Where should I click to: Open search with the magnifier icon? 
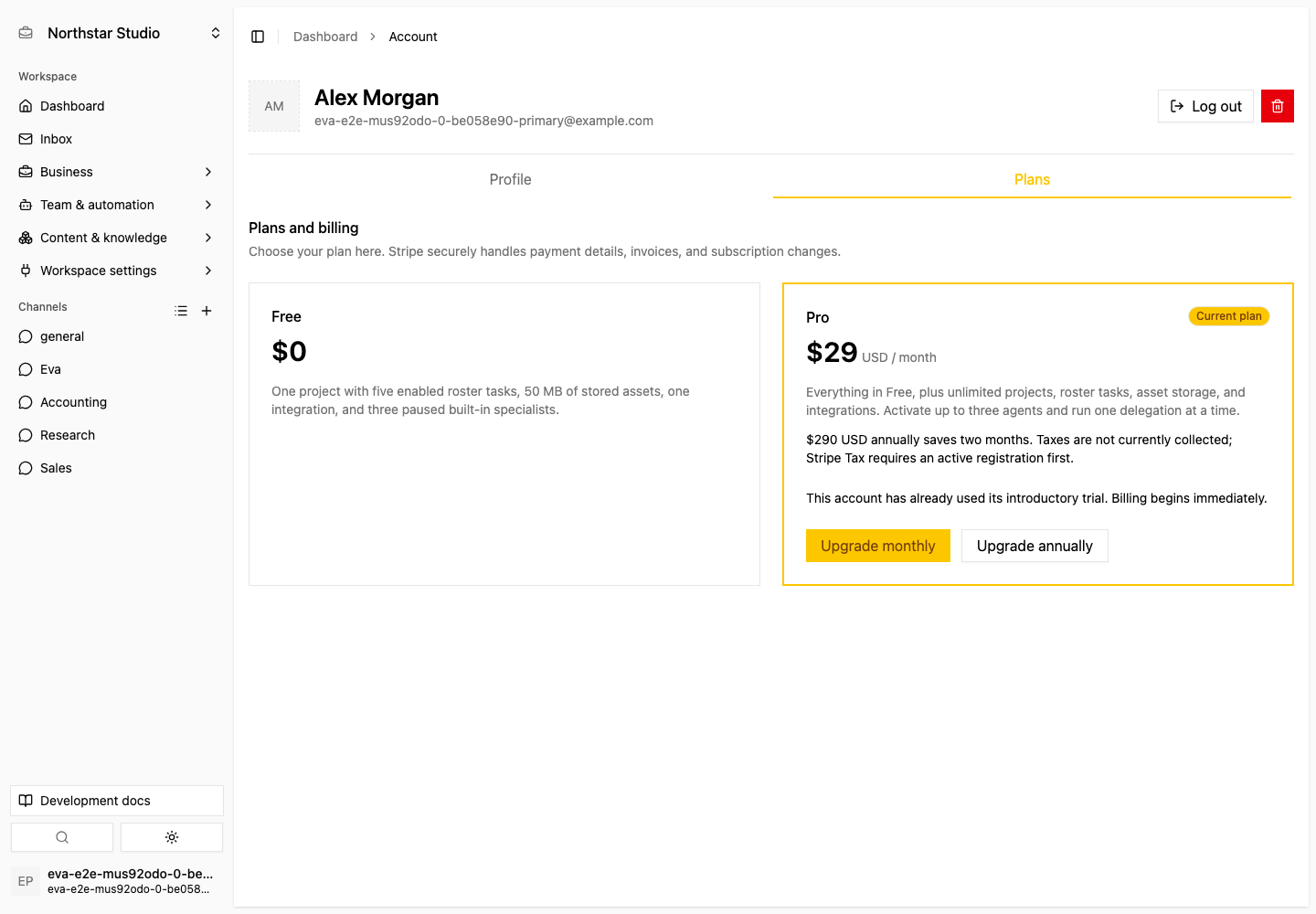tap(62, 837)
